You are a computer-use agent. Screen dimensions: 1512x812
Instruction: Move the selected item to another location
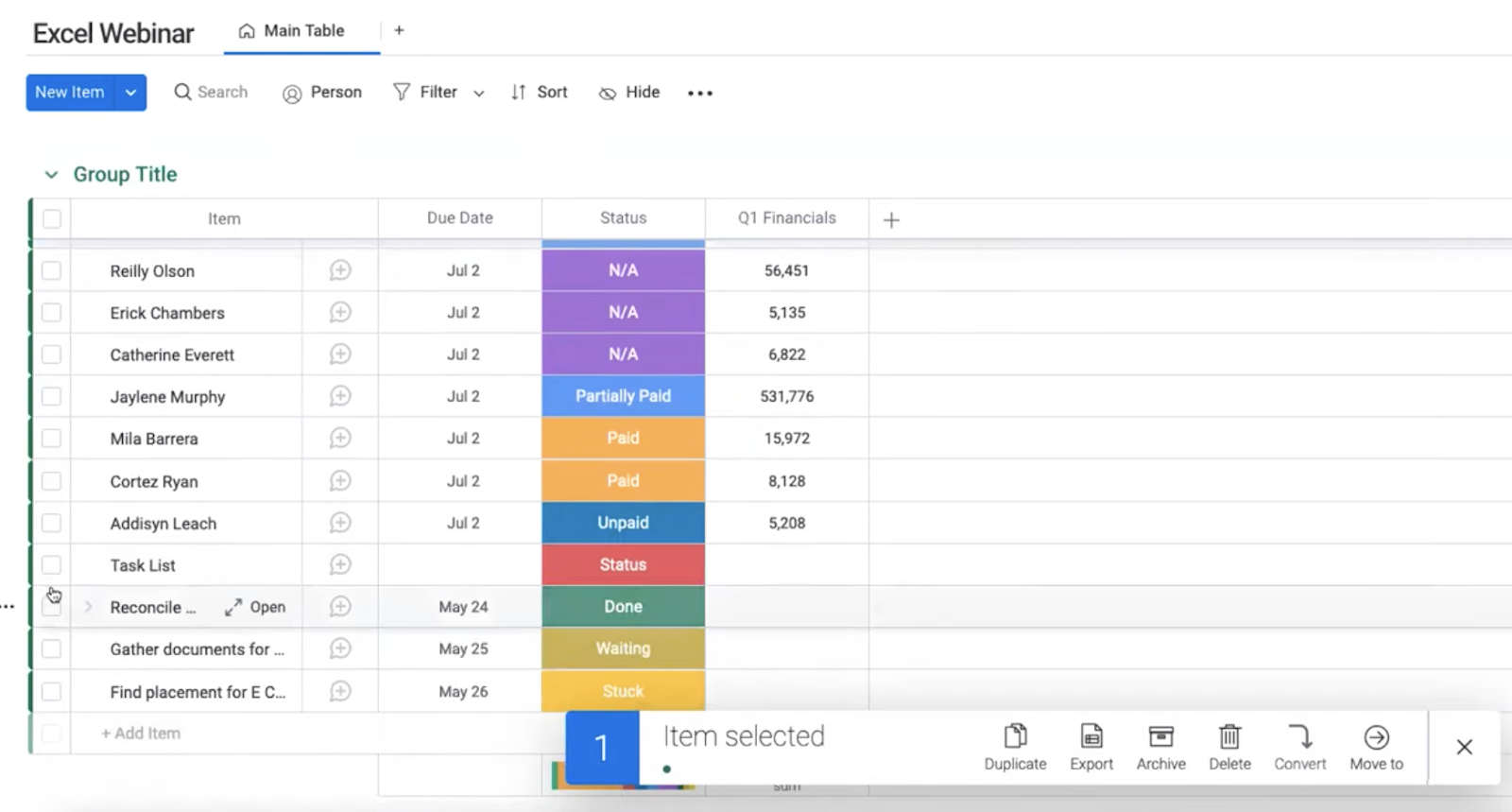click(1376, 747)
